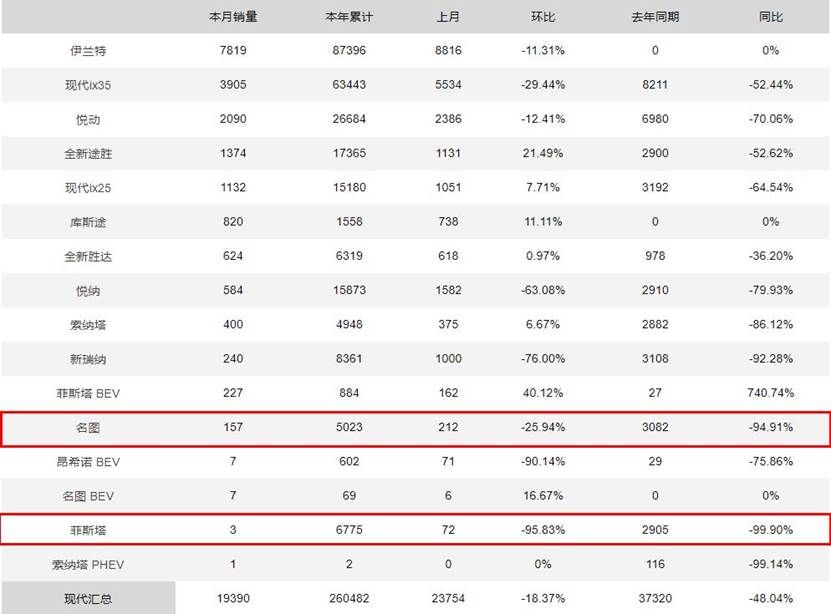831x614 pixels.
Task: Click the 740.74% year-over-year value
Action: [771, 393]
